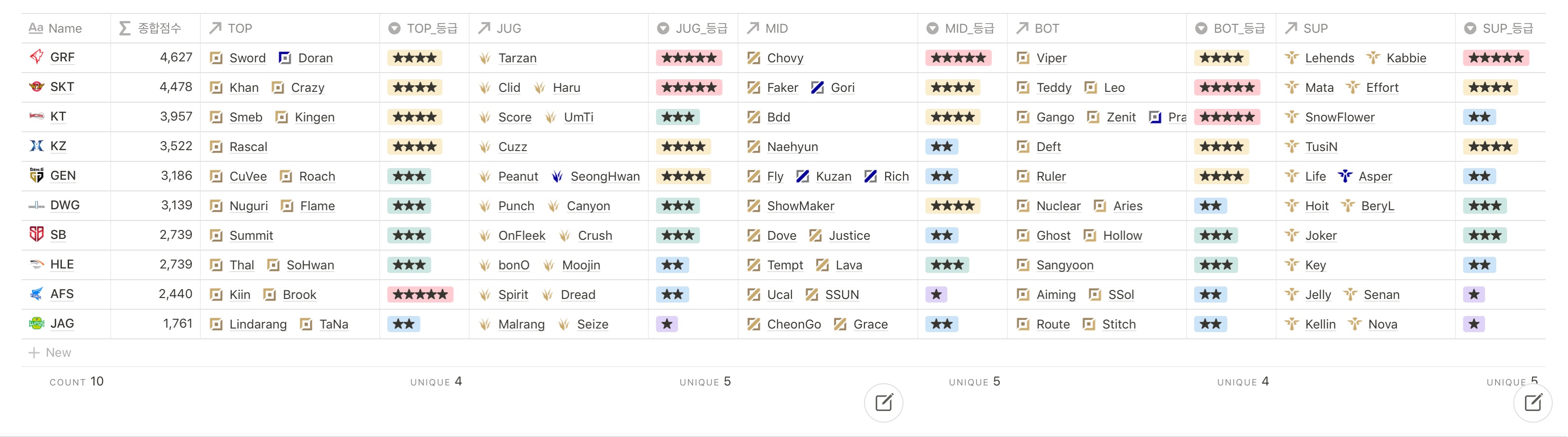Open the Chovy player link

pos(785,58)
